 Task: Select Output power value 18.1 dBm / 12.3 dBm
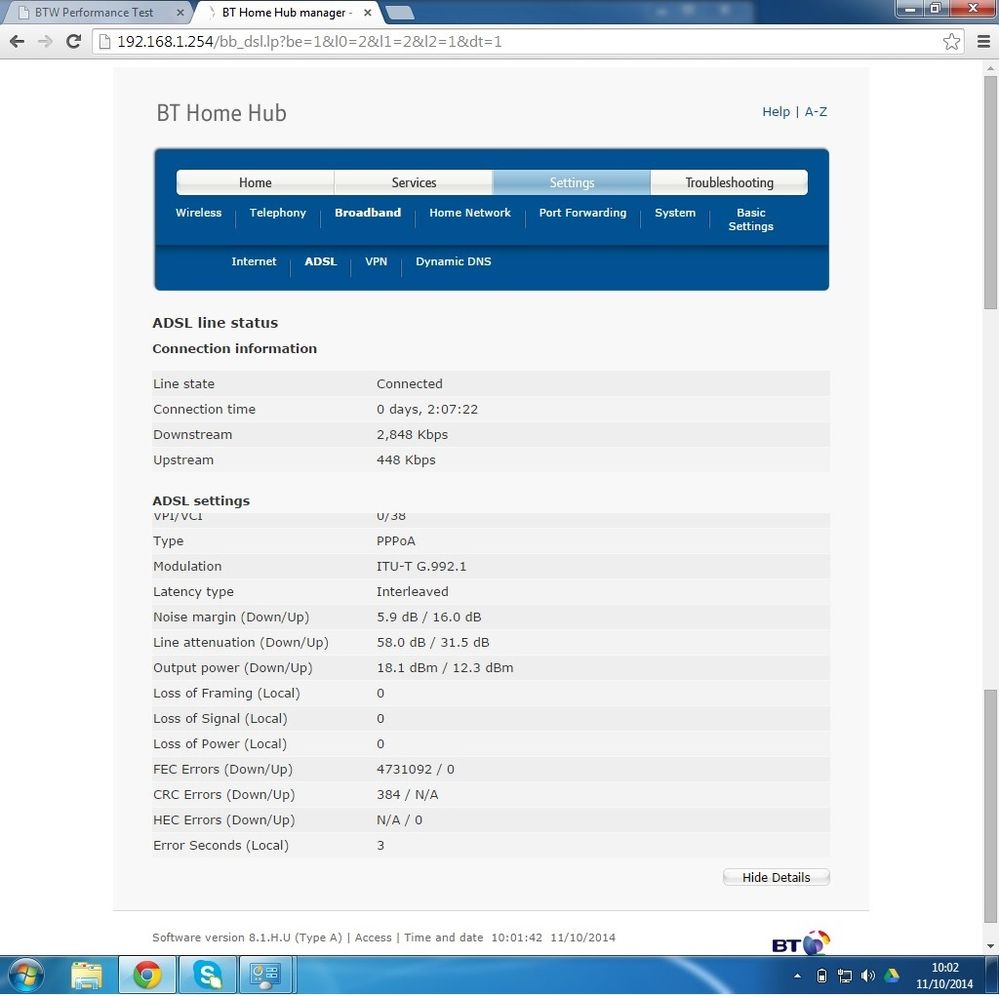(x=445, y=668)
